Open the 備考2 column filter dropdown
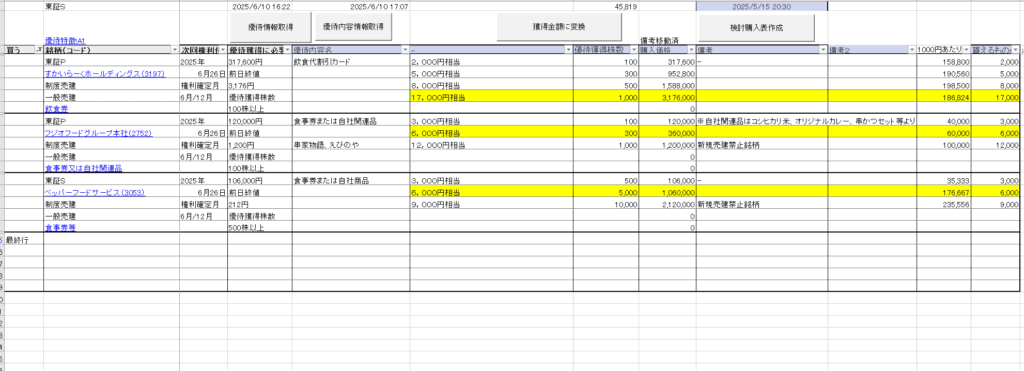This screenshot has height=371, width=1024. tap(912, 50)
